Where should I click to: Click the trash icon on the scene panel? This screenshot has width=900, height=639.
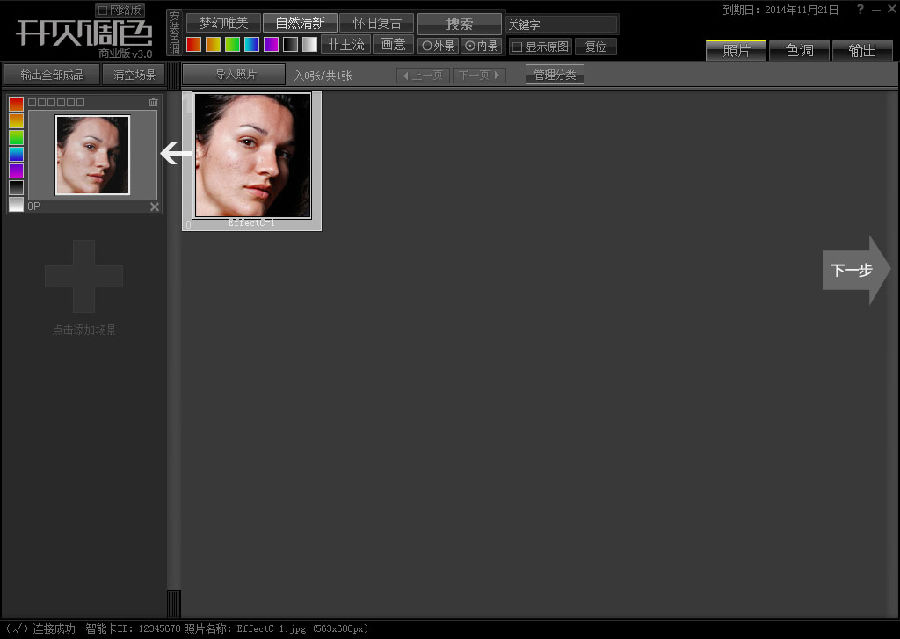coord(153,102)
